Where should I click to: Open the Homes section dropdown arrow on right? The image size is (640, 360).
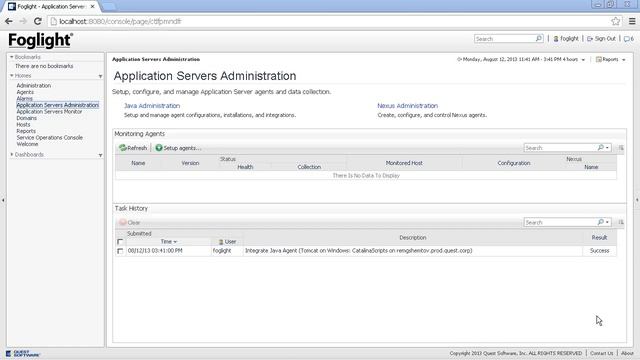[x=100, y=76]
